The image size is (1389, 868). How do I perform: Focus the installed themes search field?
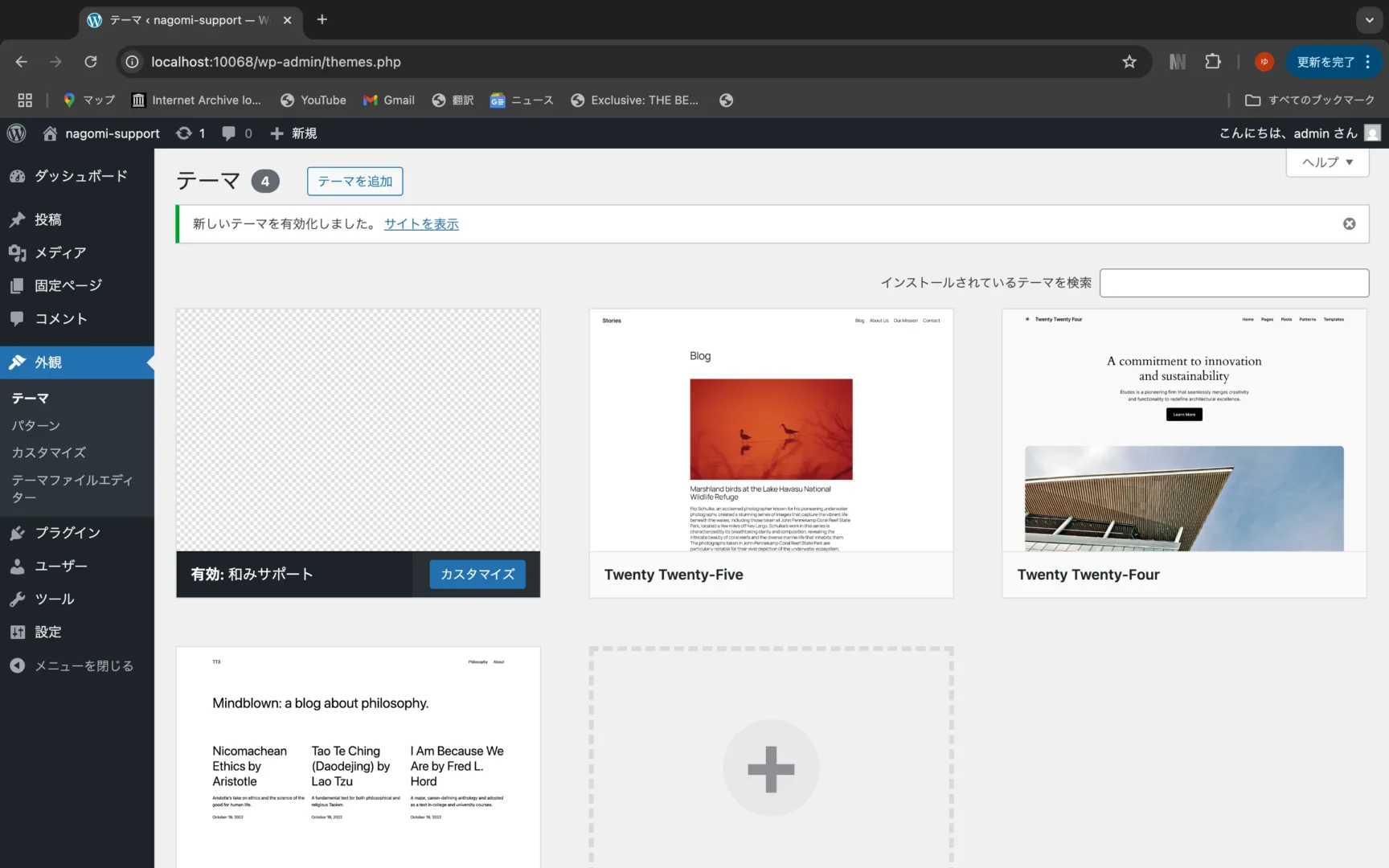click(x=1233, y=283)
